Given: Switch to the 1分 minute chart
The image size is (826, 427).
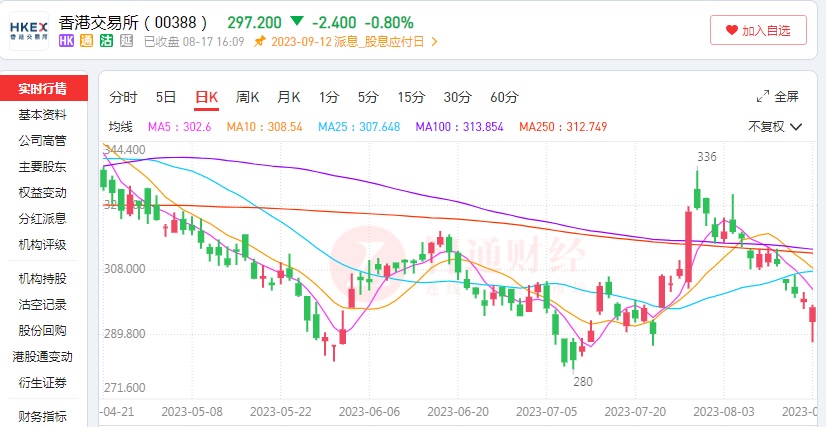Looking at the screenshot, I should pos(329,97).
